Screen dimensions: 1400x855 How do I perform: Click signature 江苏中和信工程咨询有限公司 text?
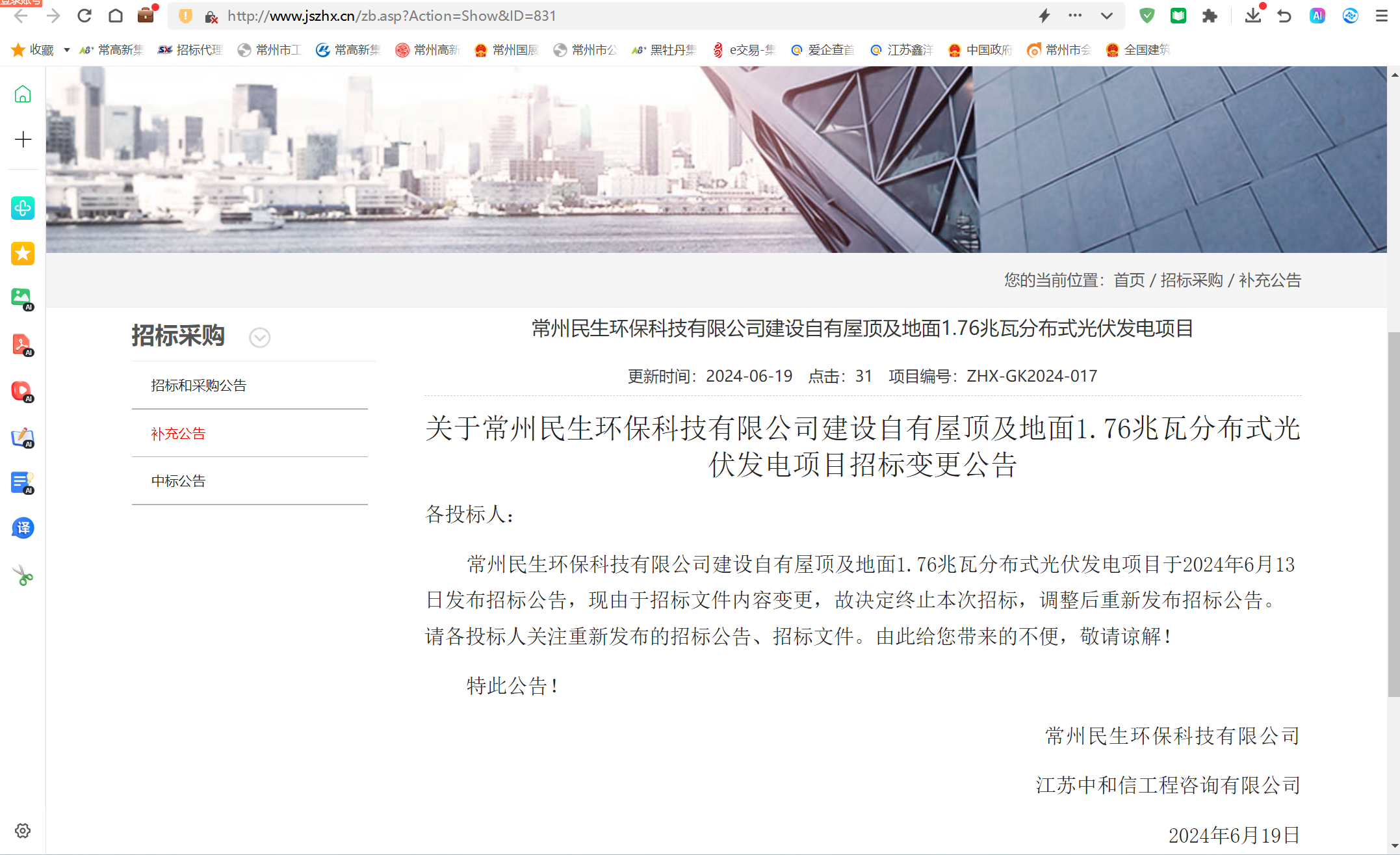(x=1168, y=785)
